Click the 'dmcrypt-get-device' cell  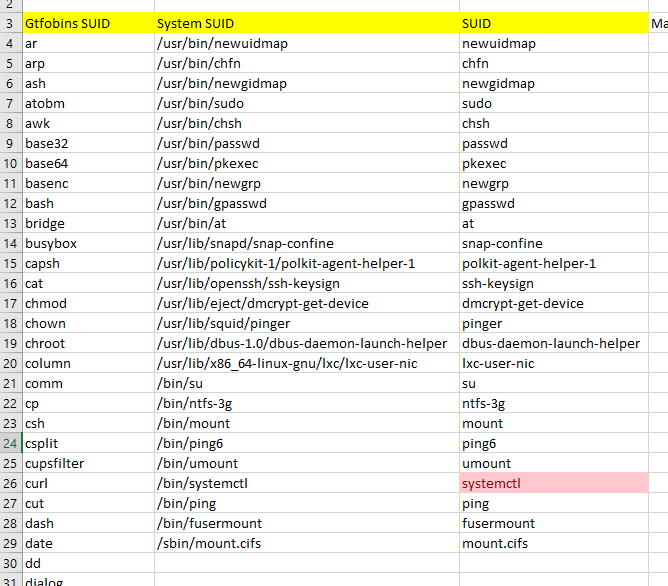point(554,304)
